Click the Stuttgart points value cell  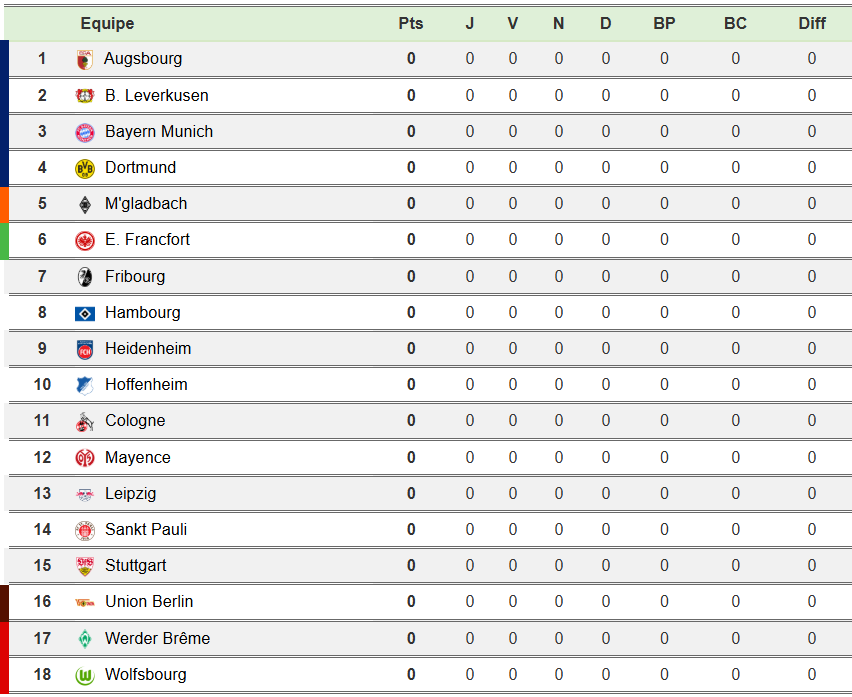pos(411,566)
